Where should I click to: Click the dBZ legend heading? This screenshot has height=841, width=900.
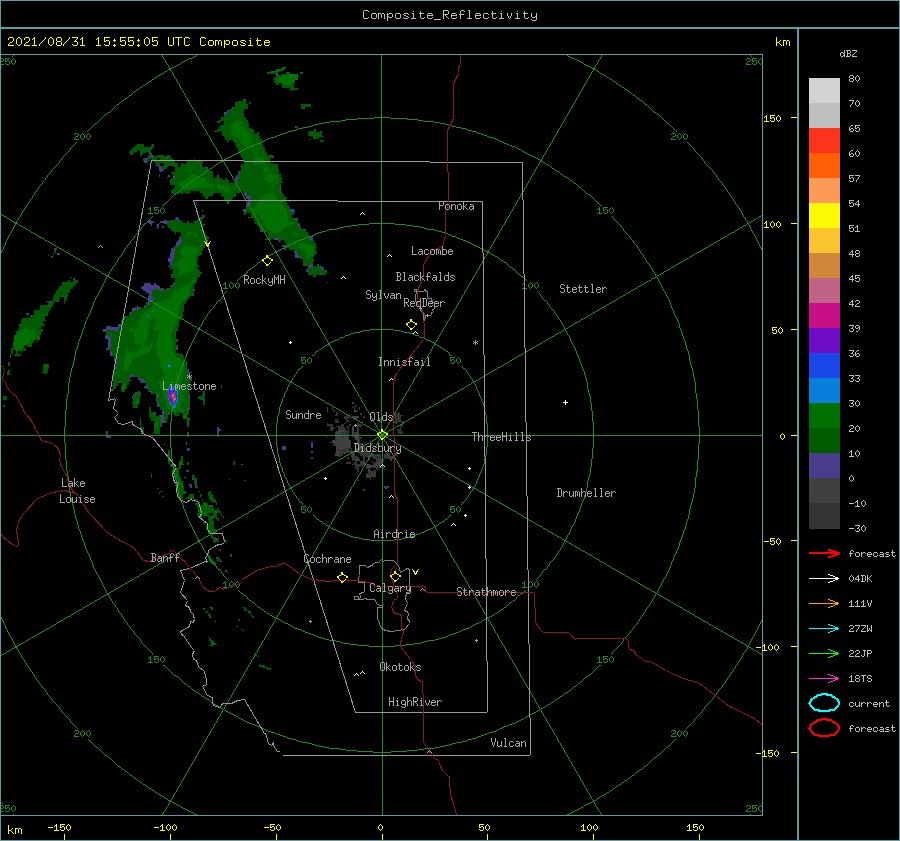click(848, 53)
